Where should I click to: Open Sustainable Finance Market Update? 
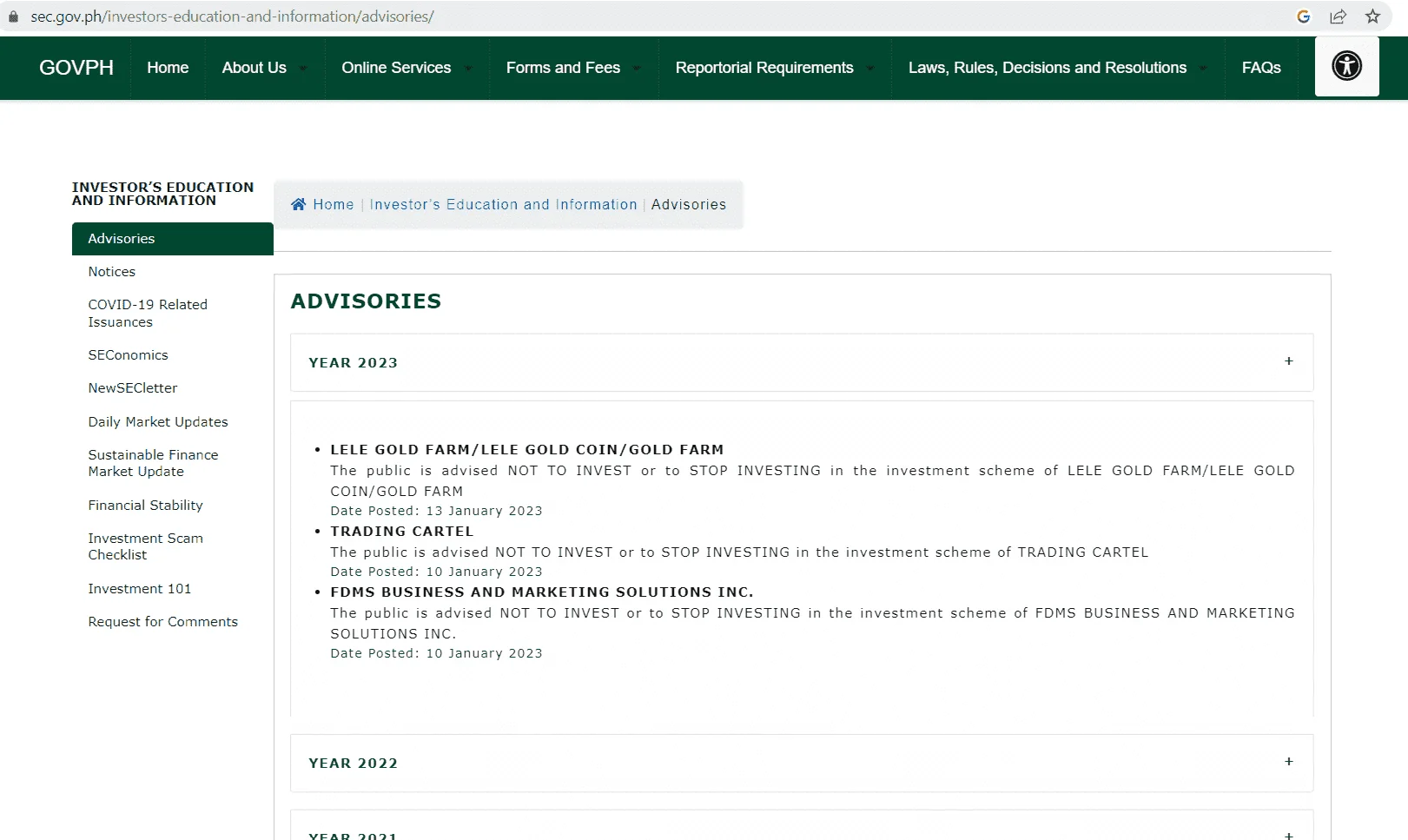[153, 463]
